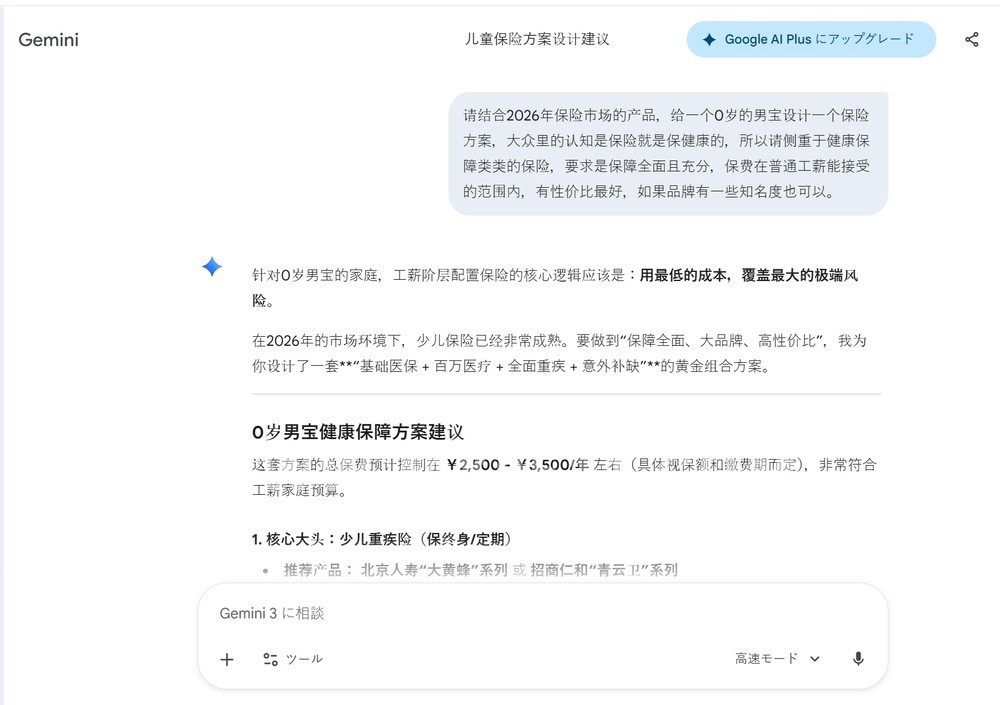Viewport: 1000px width, 705px height.
Task: Open the plus attachment menu
Action: [x=227, y=659]
